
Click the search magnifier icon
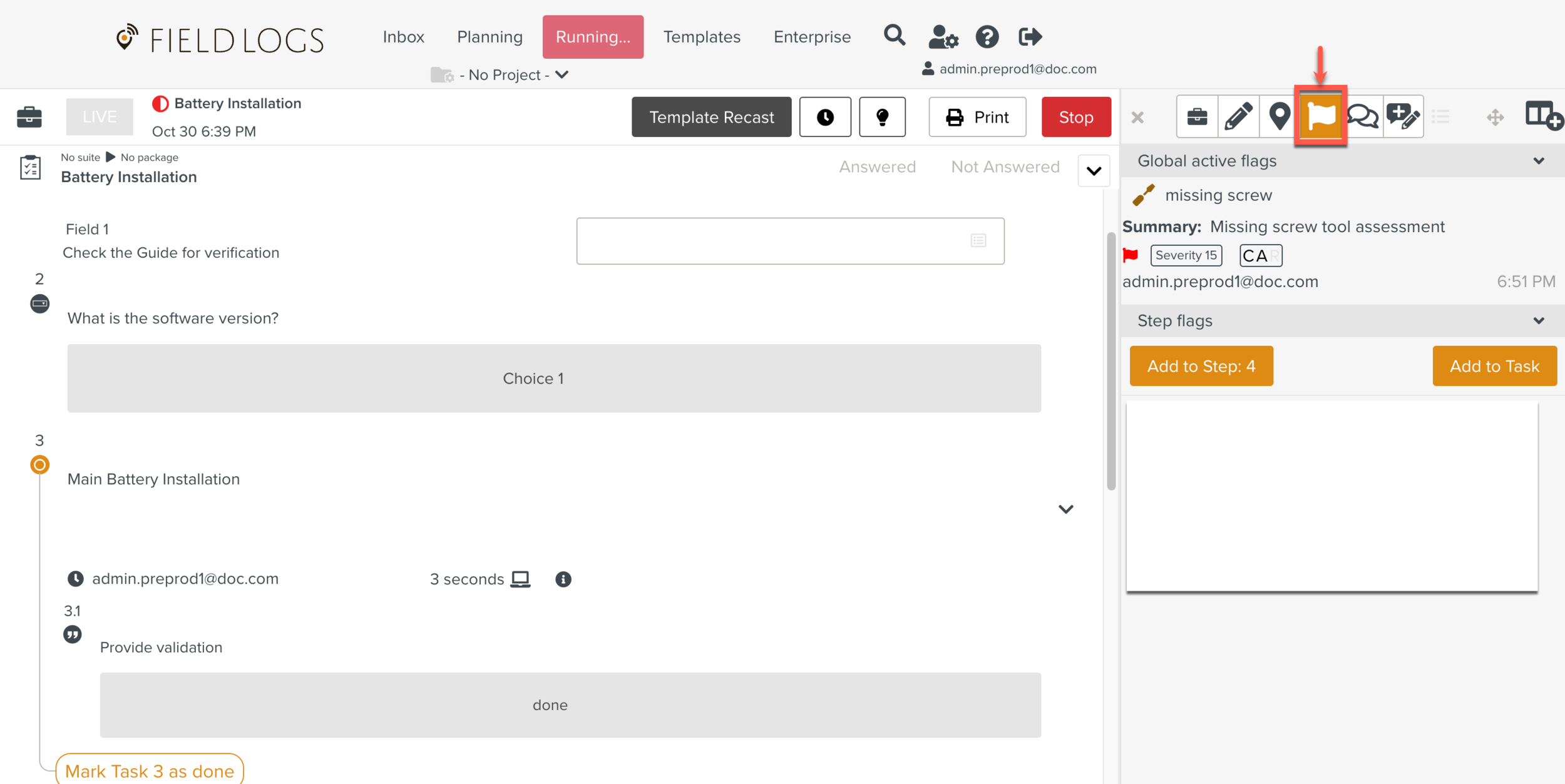[894, 36]
